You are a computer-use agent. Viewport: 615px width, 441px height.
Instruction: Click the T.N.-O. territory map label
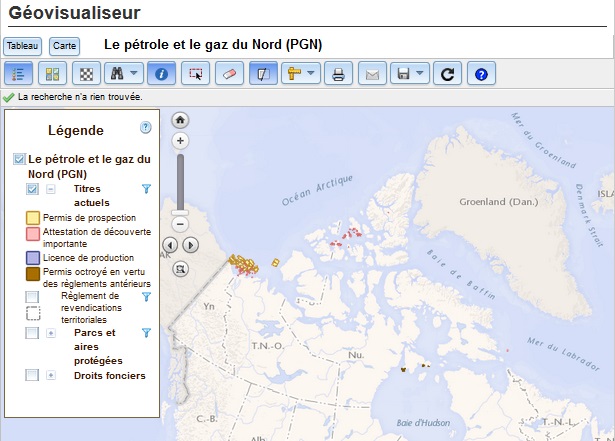267,346
